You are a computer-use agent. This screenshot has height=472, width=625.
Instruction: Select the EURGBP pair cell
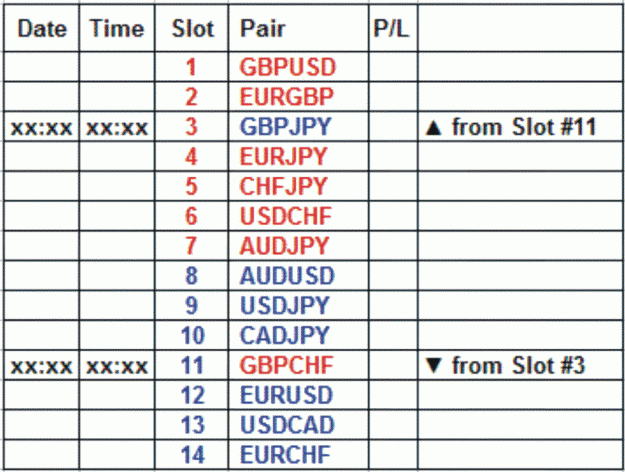(x=299, y=97)
